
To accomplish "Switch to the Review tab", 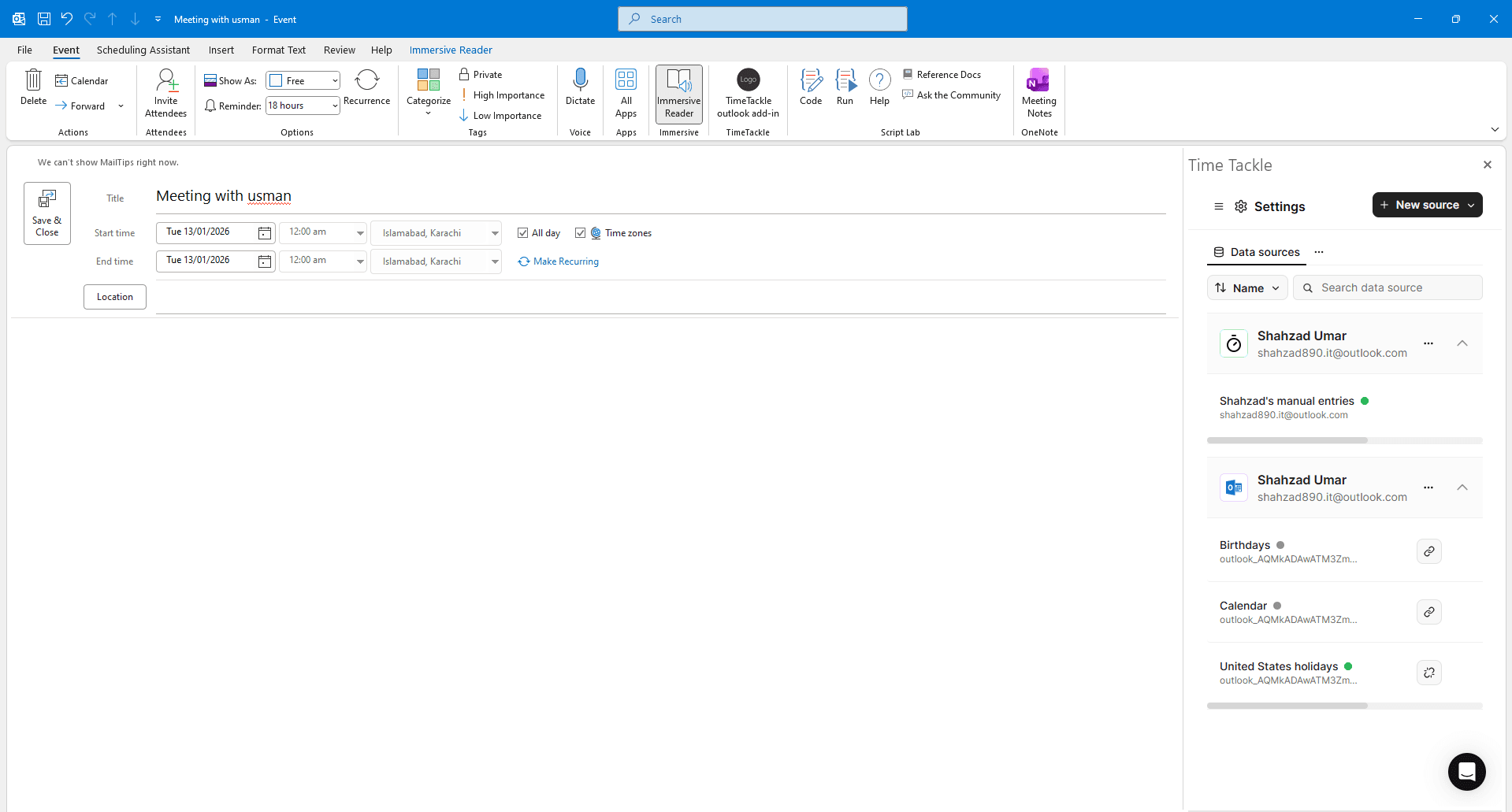I will click(x=339, y=50).
